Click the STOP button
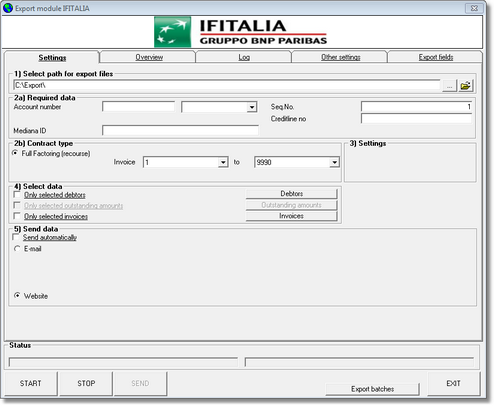The image size is (494, 406). tap(86, 383)
